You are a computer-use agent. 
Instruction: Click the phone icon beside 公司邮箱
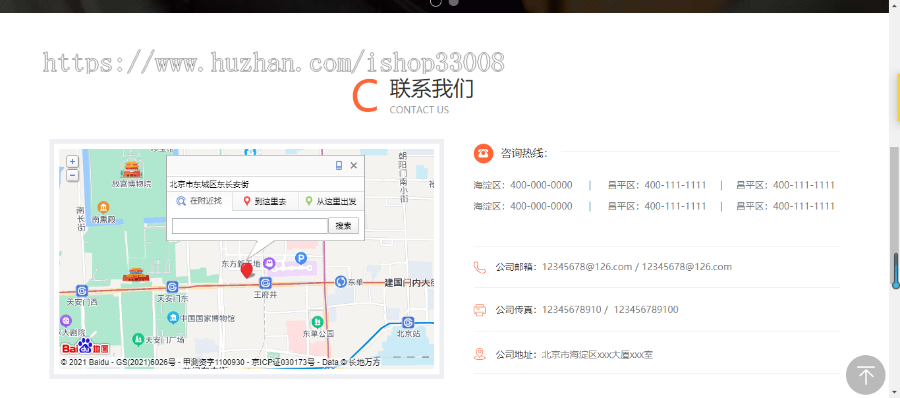tap(479, 267)
